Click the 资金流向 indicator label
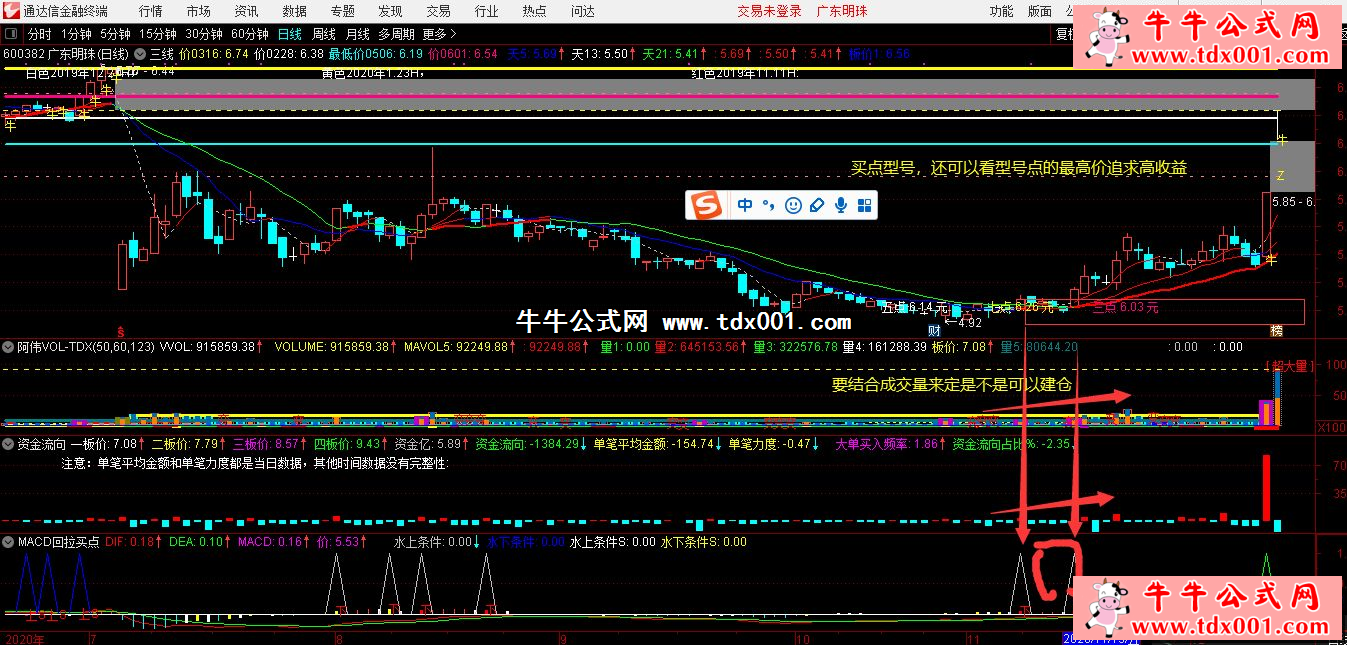This screenshot has width=1347, height=645. coord(42,444)
